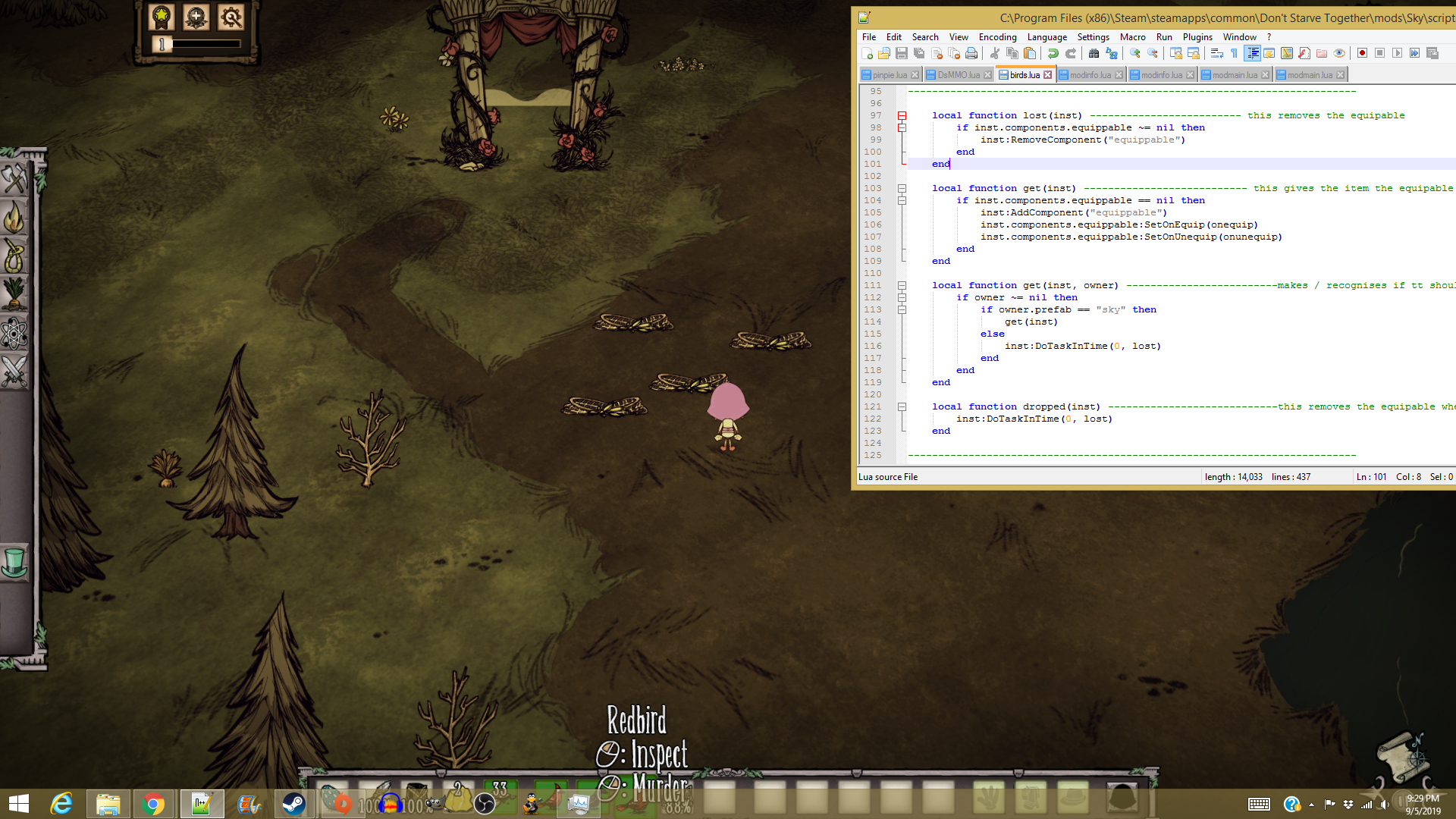Viewport: 1456px width, 819px height.
Task: Collapse the function lost fold at line 97
Action: (902, 115)
